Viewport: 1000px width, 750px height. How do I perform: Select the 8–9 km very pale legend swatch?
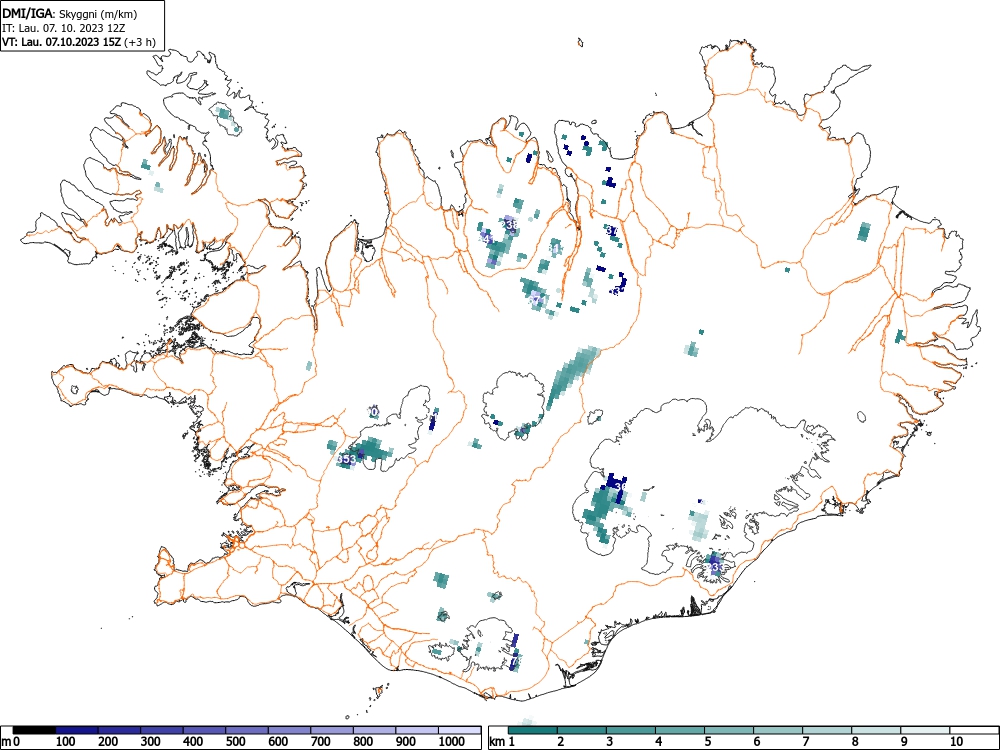[876, 730]
